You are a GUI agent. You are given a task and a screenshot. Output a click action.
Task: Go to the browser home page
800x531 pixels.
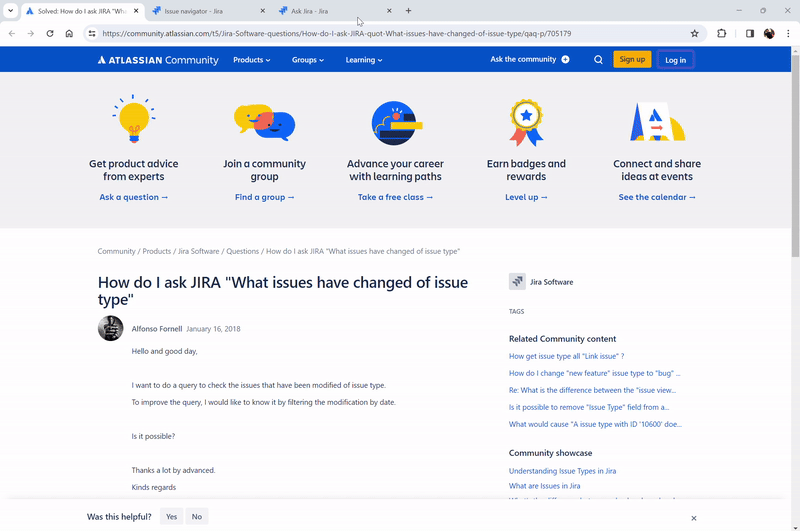tap(69, 34)
